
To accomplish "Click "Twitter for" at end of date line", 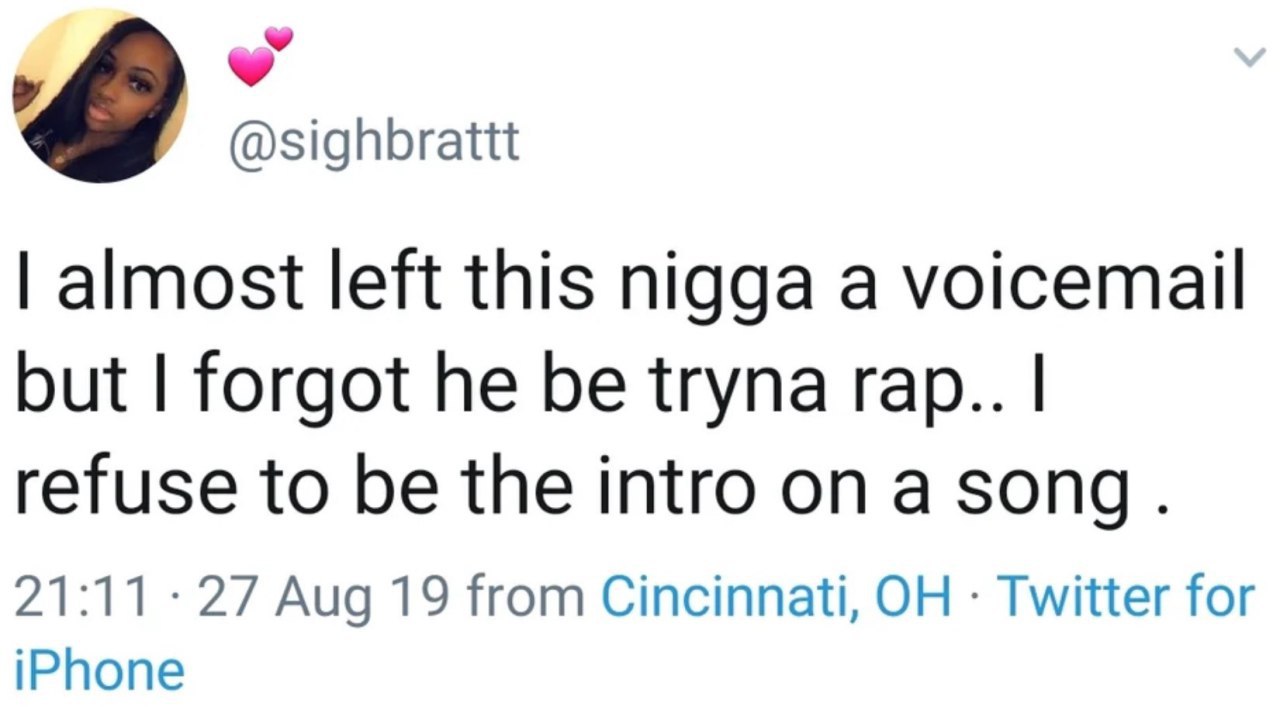I will [x=1127, y=598].
